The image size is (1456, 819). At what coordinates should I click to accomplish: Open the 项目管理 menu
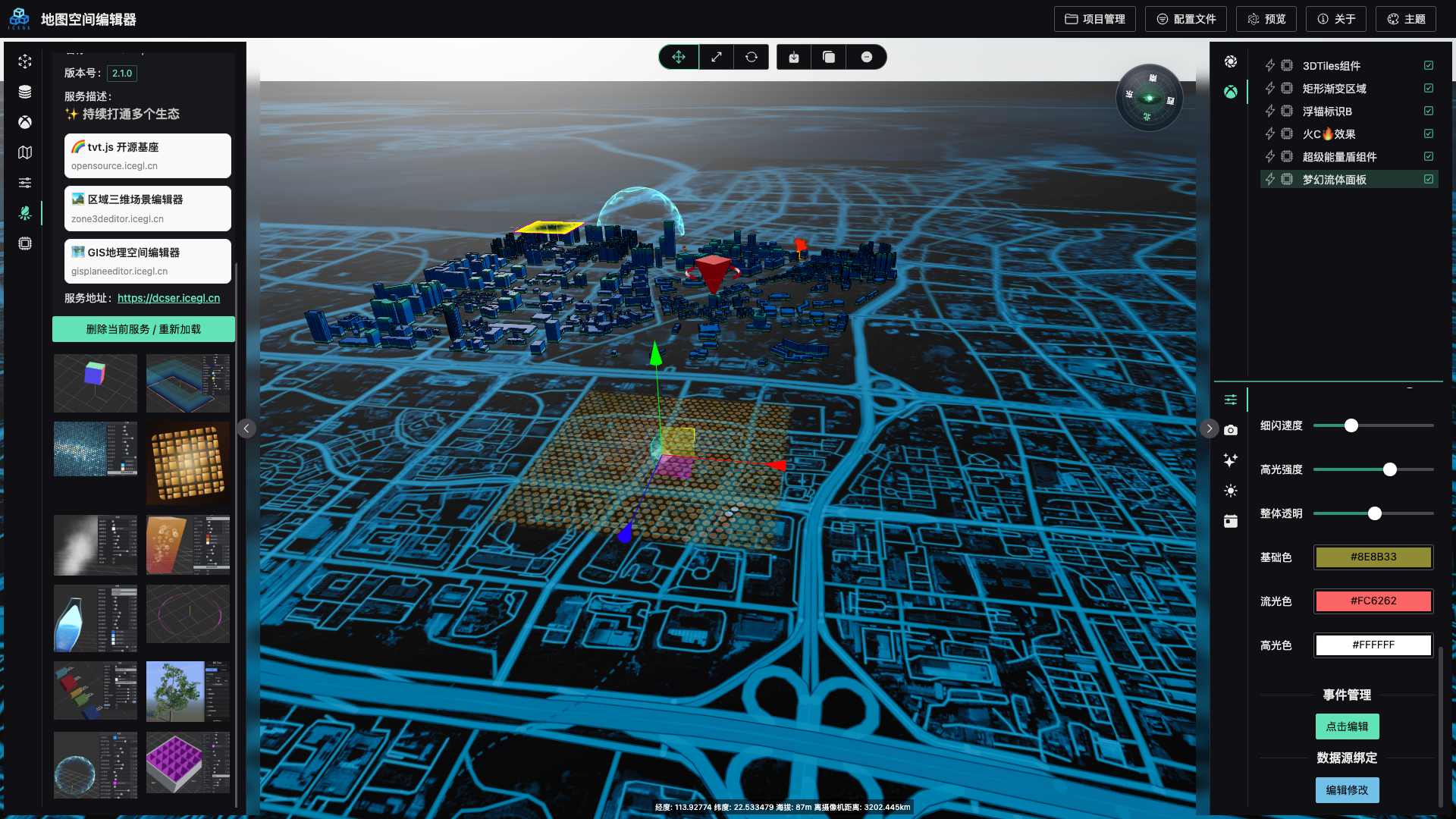click(x=1094, y=19)
